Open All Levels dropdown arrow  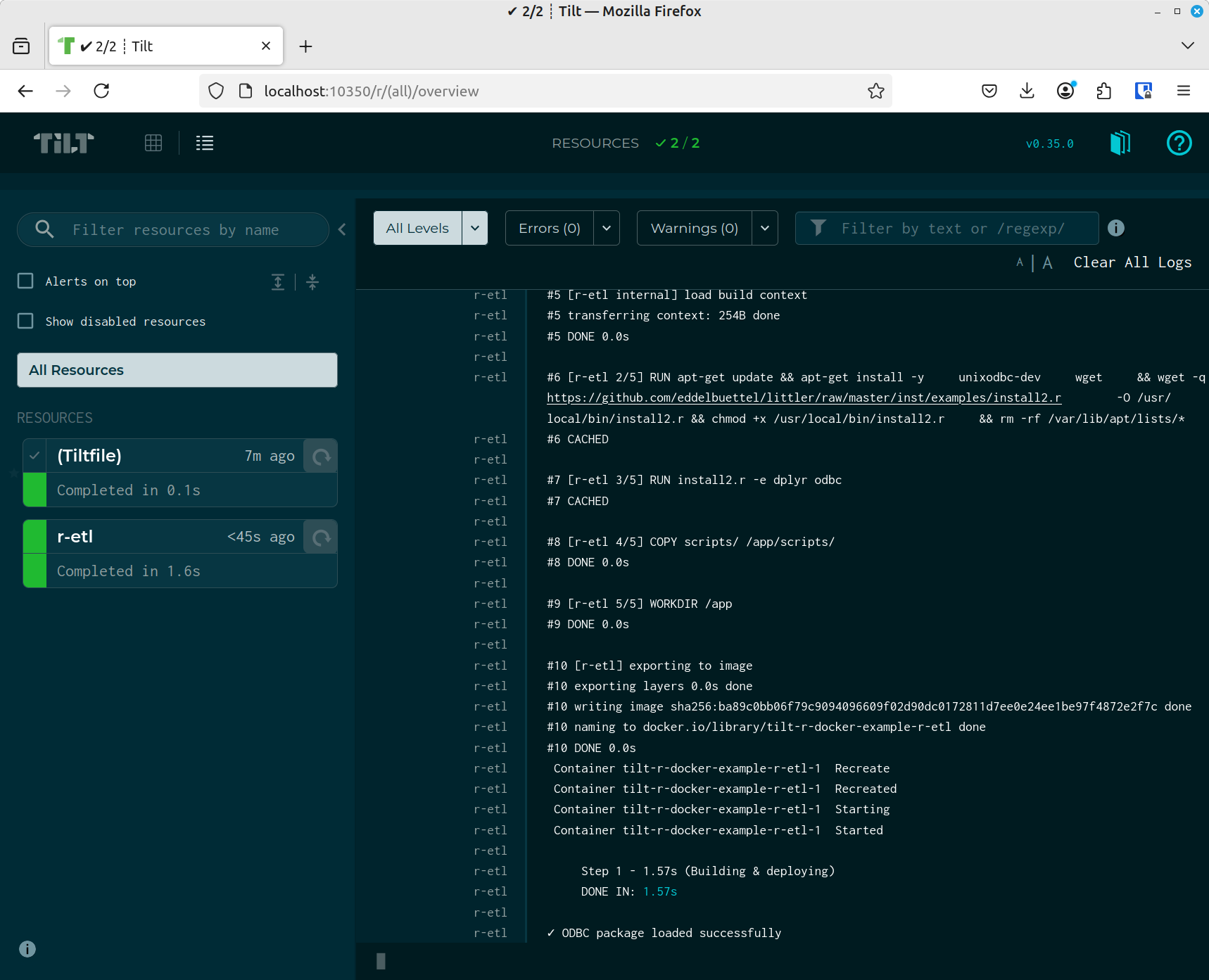coord(475,228)
